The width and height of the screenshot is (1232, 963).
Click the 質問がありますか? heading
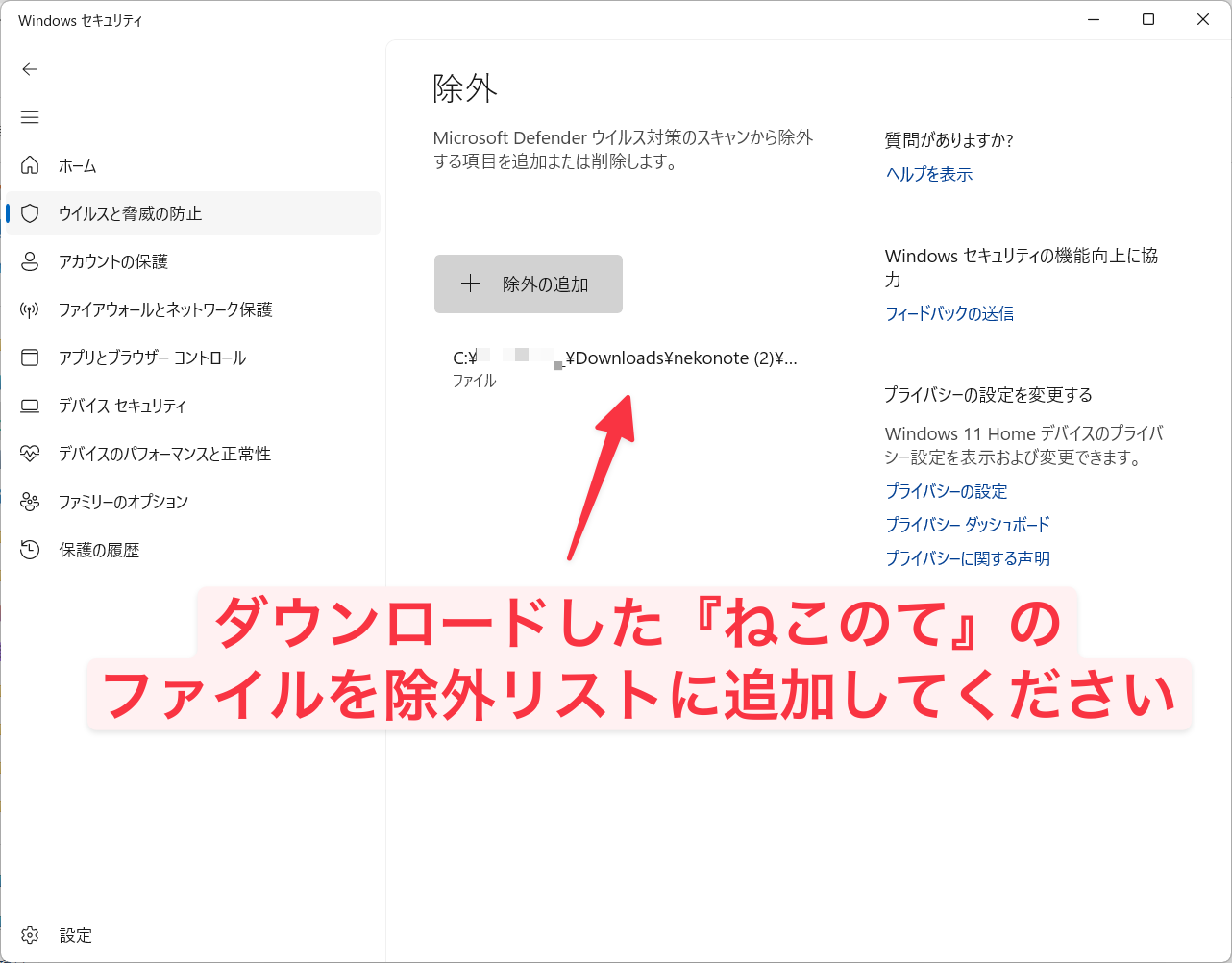pos(949,140)
